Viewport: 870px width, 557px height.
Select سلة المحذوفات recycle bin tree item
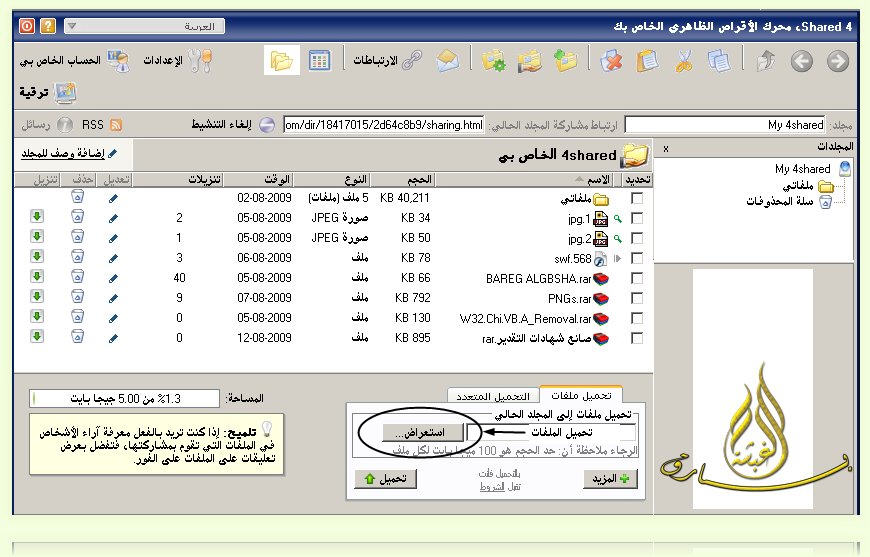780,202
